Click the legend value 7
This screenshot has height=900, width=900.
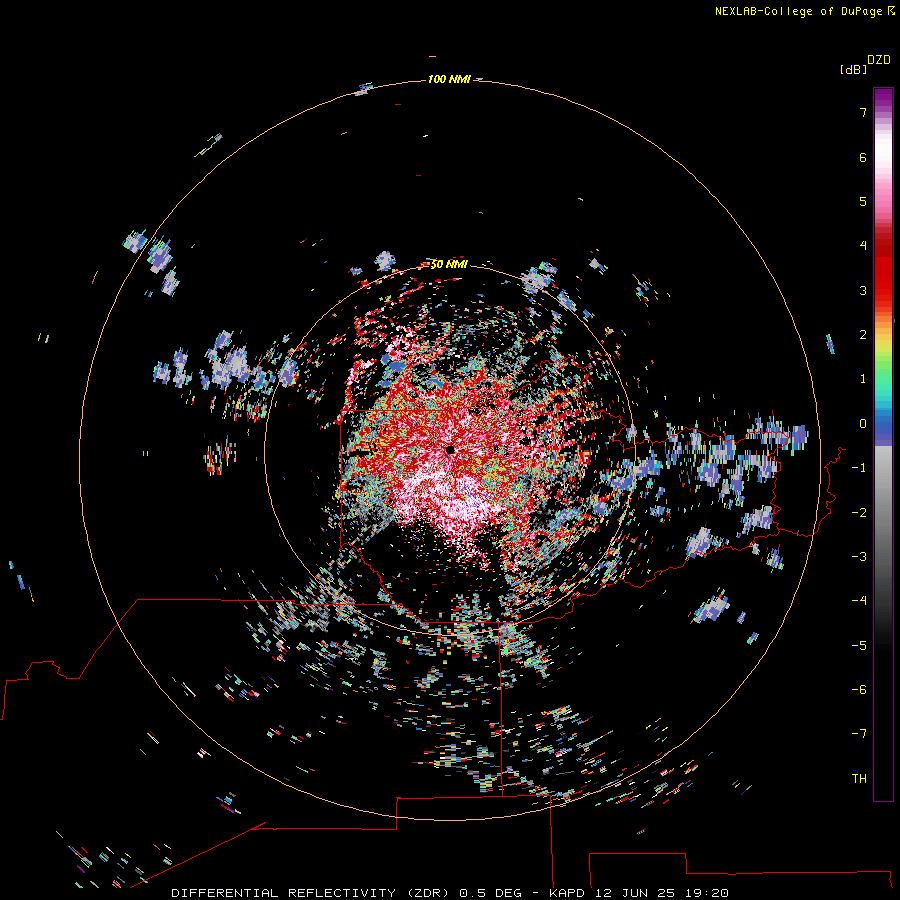[x=863, y=112]
